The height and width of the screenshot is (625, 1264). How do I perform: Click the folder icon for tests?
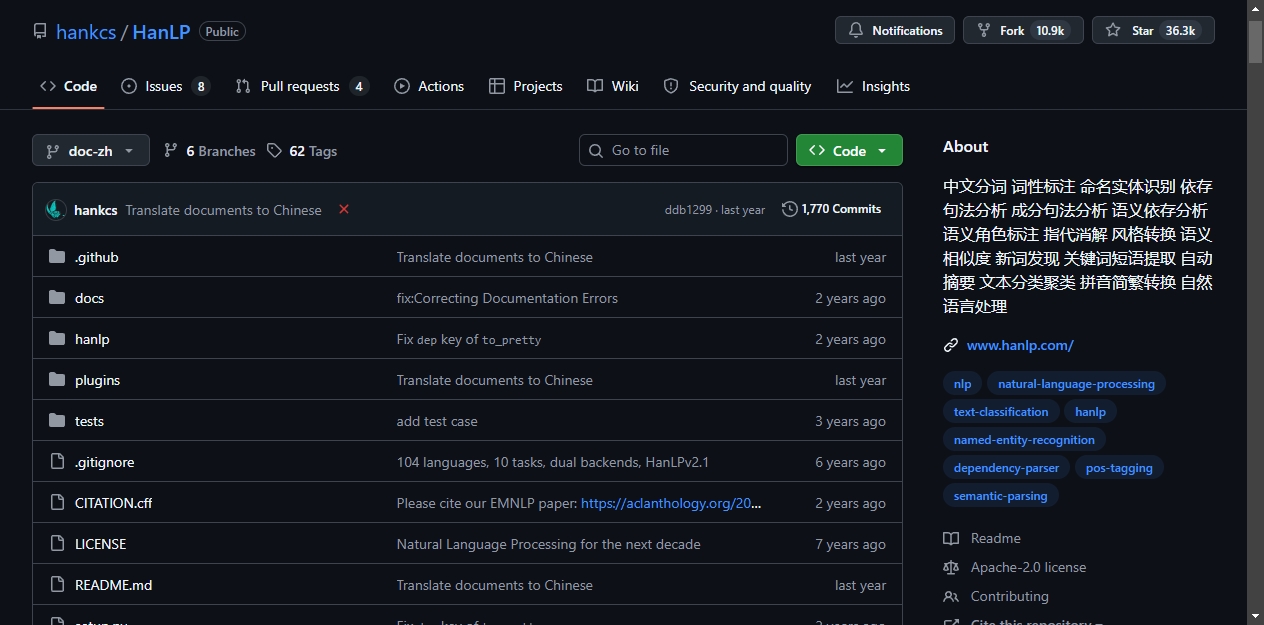pyautogui.click(x=57, y=421)
